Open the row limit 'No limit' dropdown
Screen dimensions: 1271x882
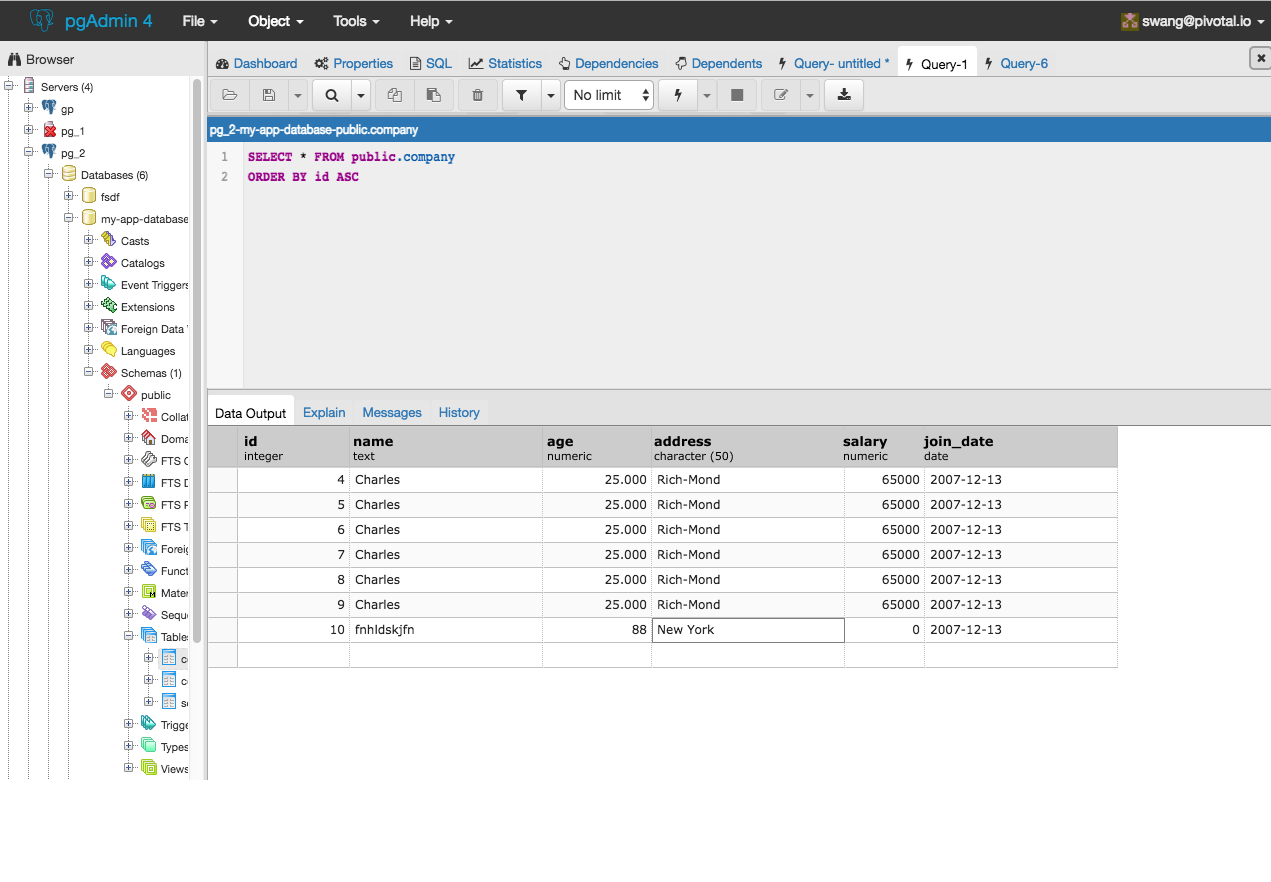pyautogui.click(x=610, y=95)
